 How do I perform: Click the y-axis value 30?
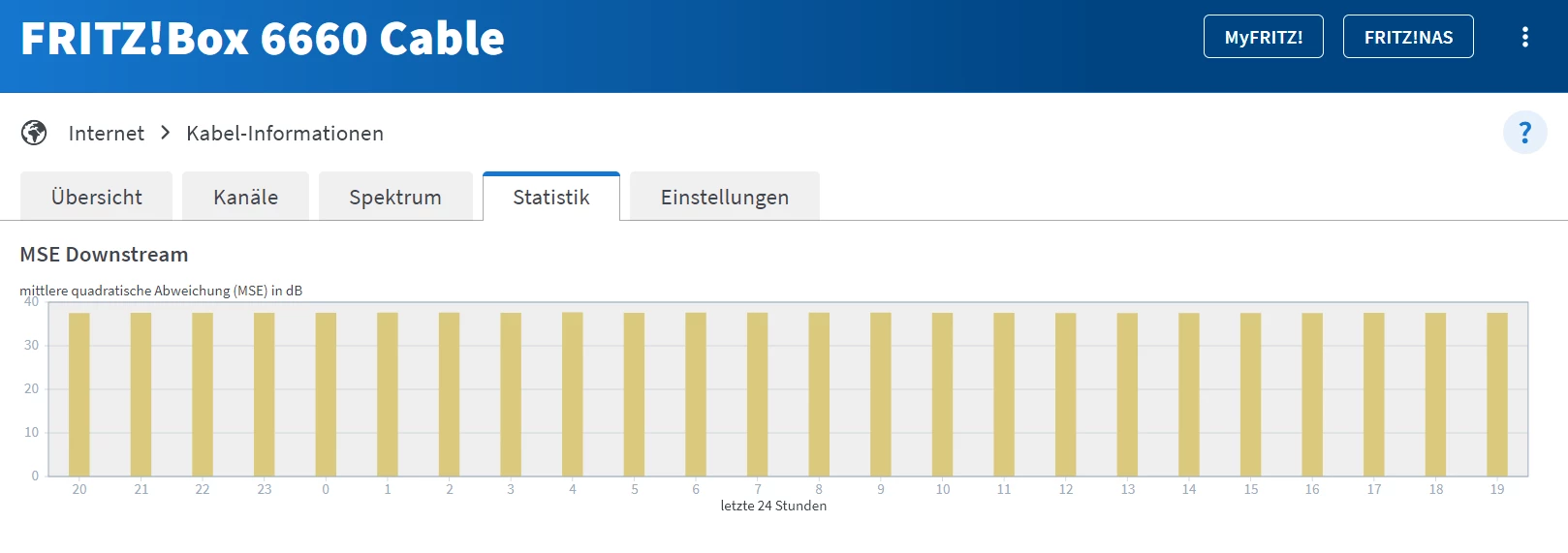[x=31, y=345]
